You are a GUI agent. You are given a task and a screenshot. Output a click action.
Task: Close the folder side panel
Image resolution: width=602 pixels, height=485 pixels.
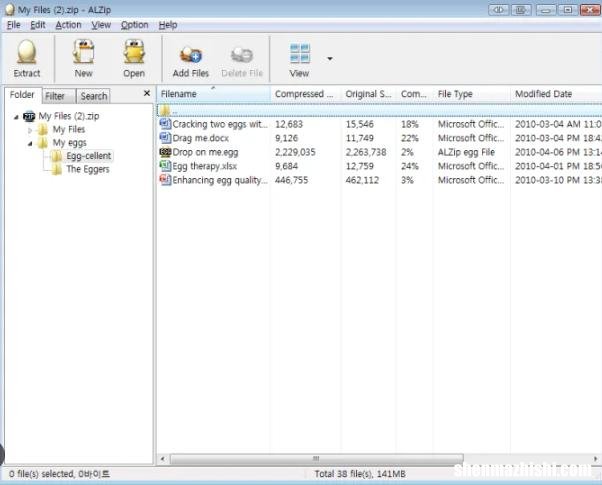[x=147, y=93]
